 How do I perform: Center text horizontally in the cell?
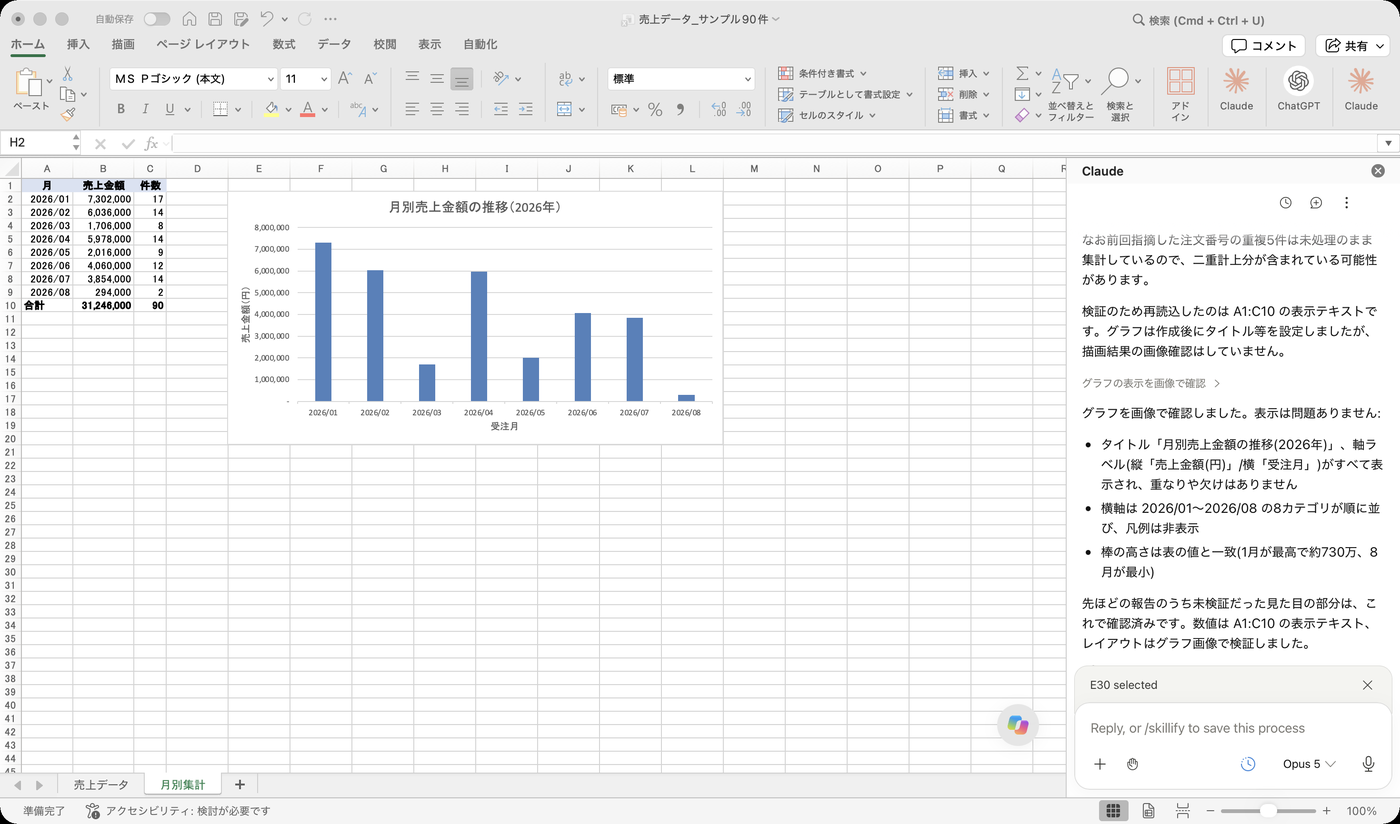point(437,109)
